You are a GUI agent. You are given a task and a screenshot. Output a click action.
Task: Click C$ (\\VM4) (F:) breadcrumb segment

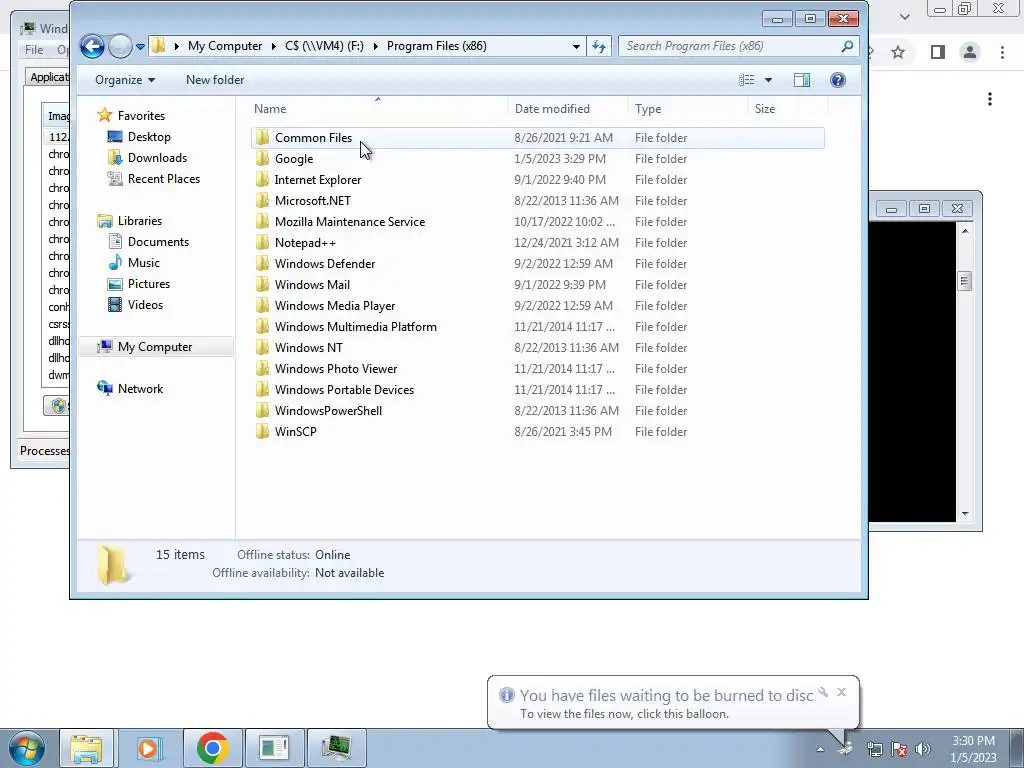point(325,46)
